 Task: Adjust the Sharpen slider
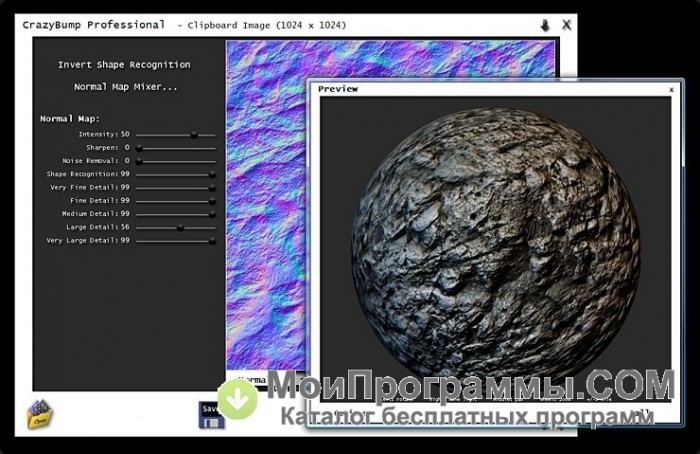(176, 148)
